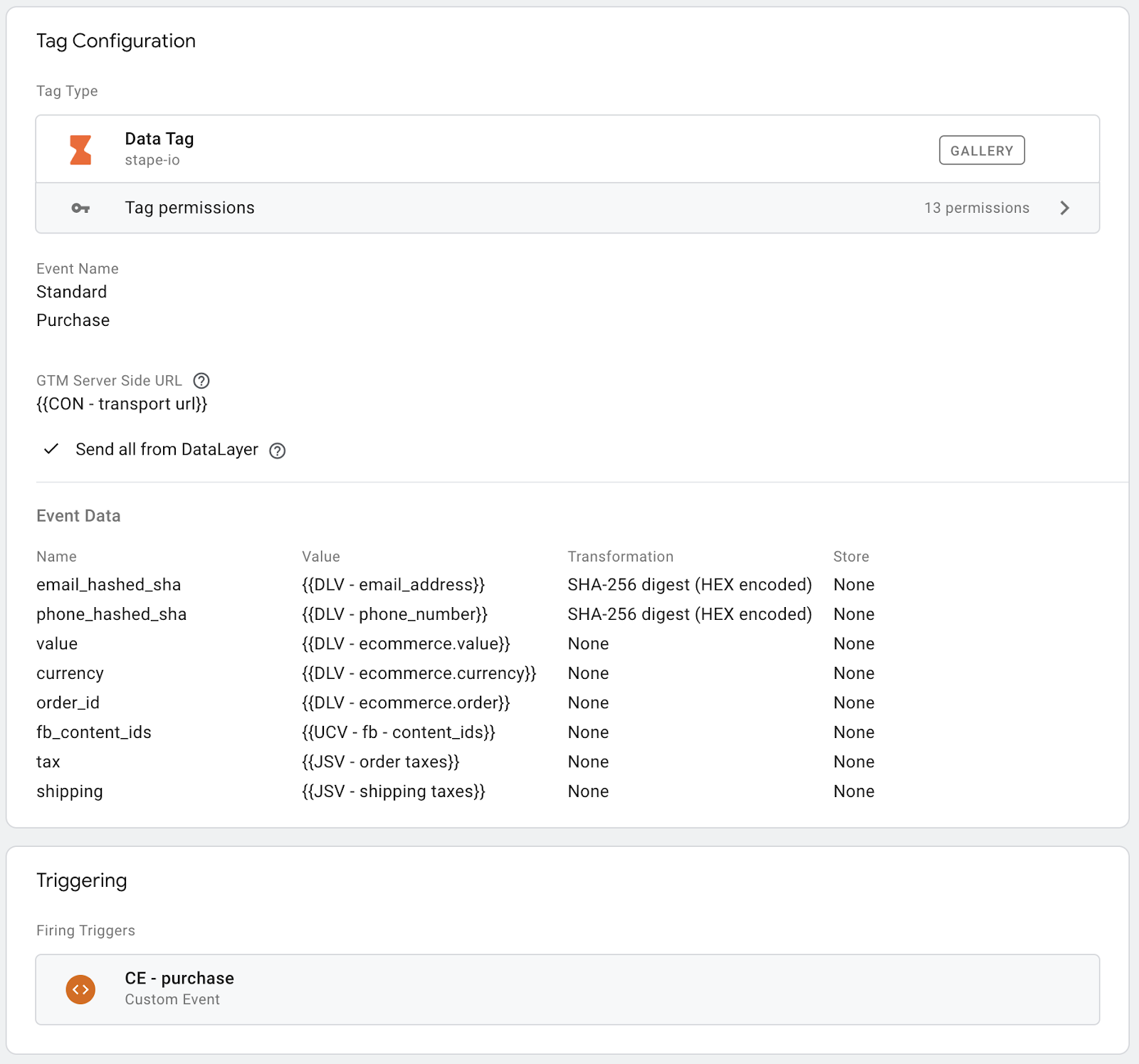Select {{JSV - shipping taxes}} value cell
The image size is (1139, 1064).
[x=394, y=791]
